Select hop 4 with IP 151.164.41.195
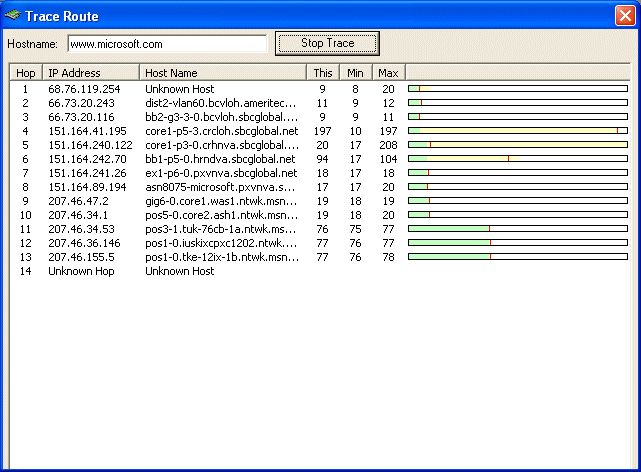This screenshot has height=472, width=641. pos(87,131)
